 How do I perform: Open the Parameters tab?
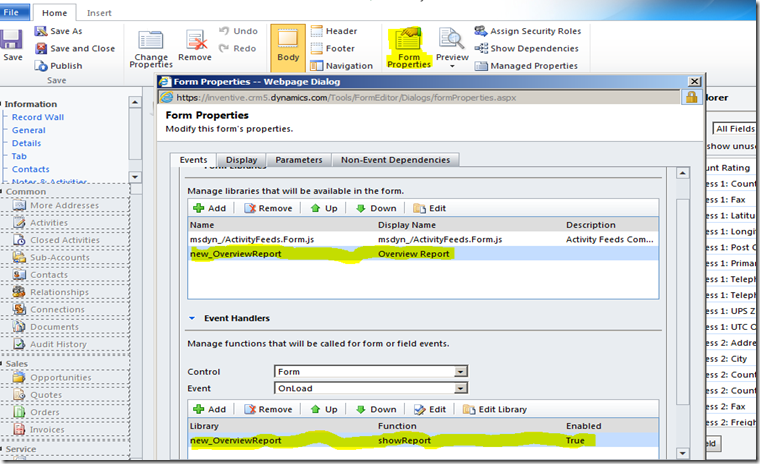coord(299,160)
